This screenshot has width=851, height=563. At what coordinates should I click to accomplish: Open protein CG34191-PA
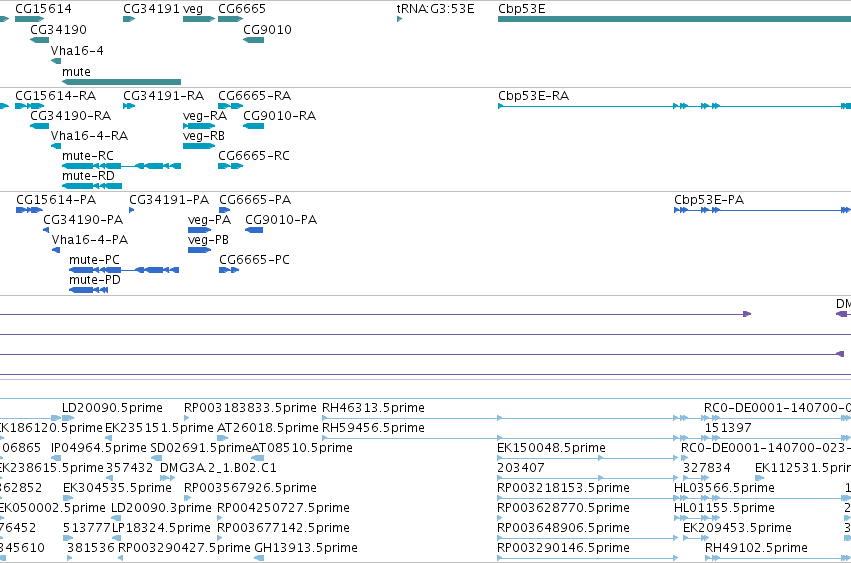pos(169,200)
